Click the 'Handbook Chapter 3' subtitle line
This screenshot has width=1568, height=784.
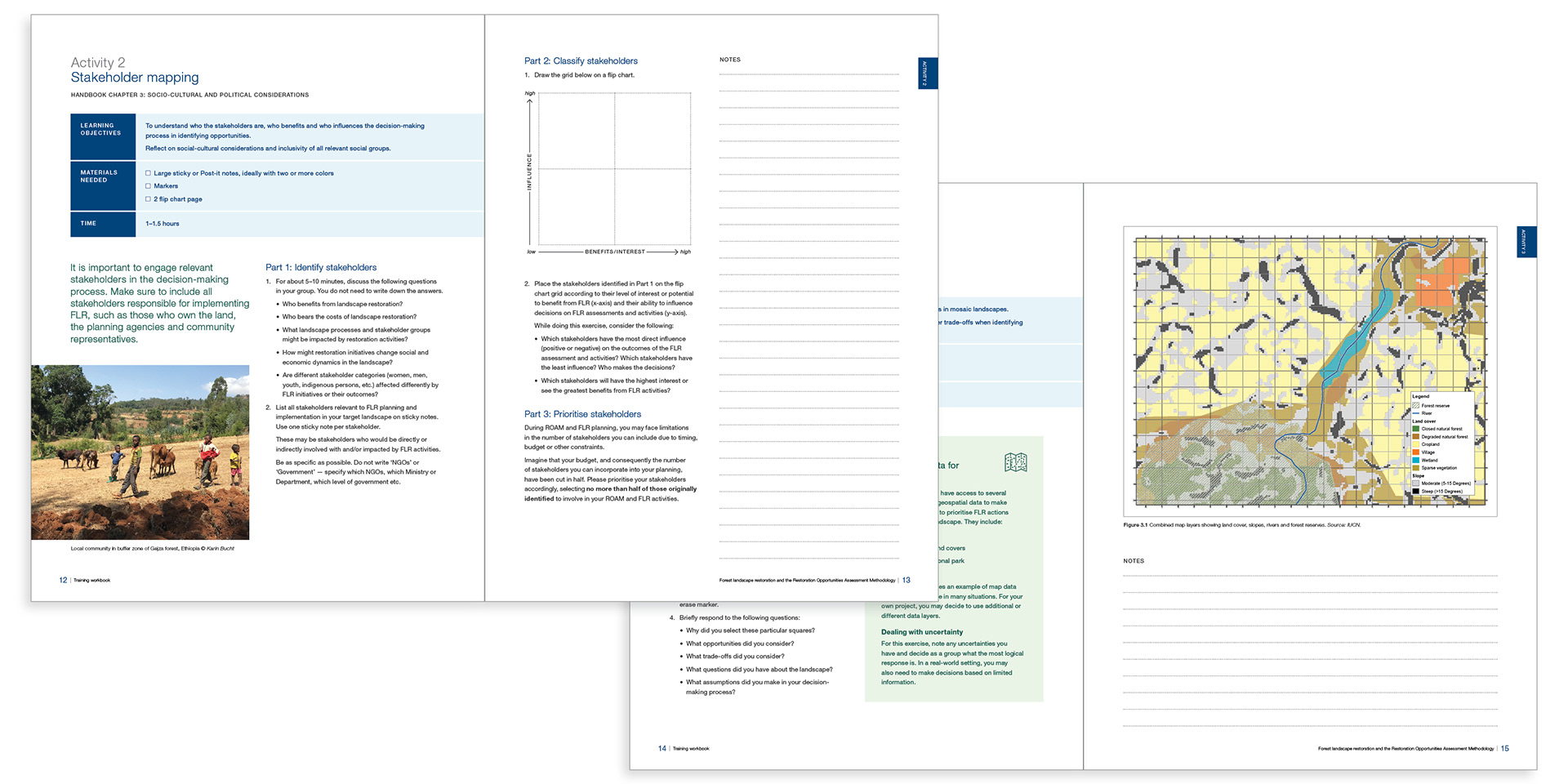(189, 95)
